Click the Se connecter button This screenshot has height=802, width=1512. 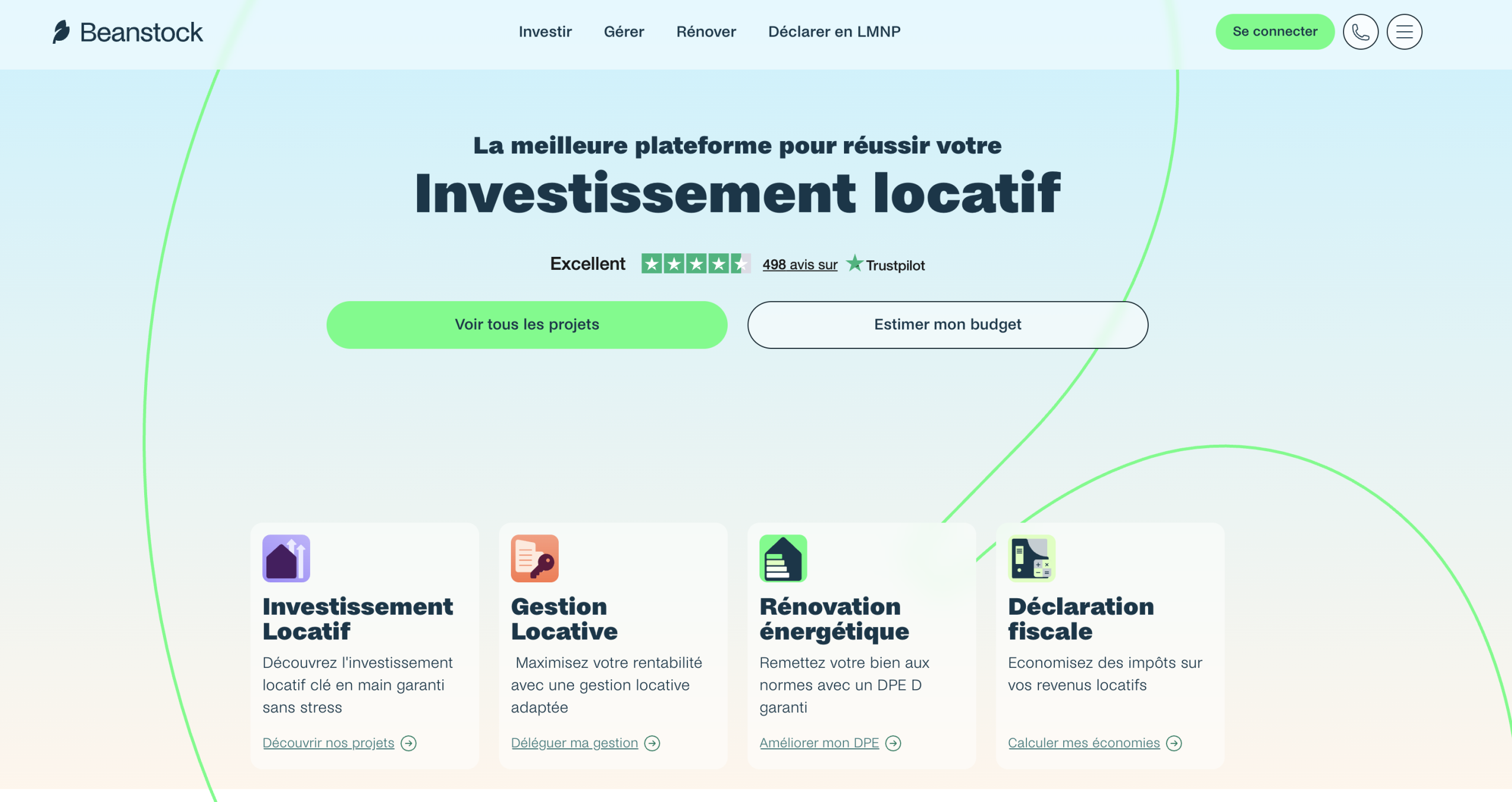tap(1275, 32)
